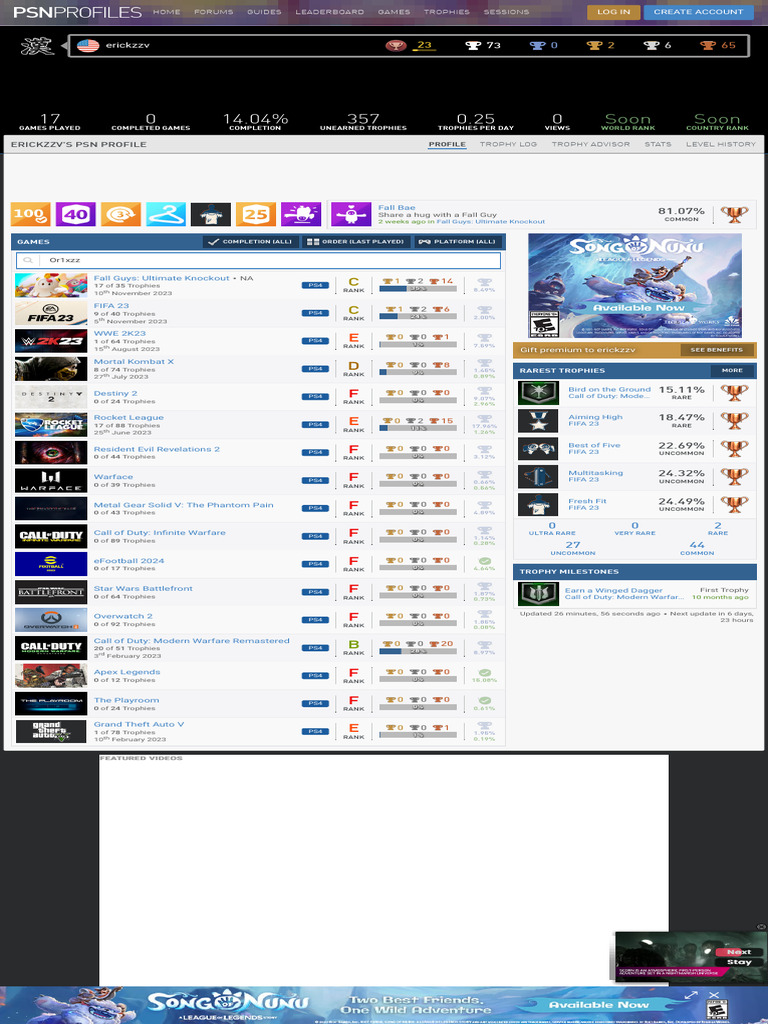768x1024 pixels.
Task: Click the Create Account button
Action: [x=698, y=12]
